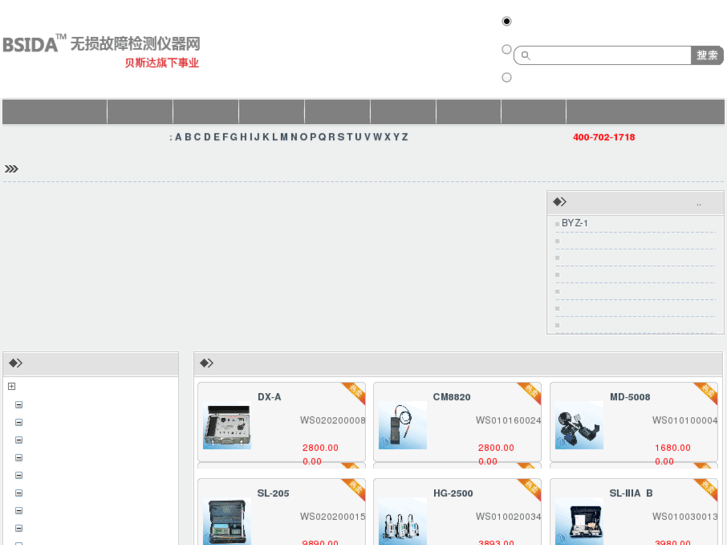727x545 pixels.
Task: Click the 400-702-1718 phone number
Action: [604, 137]
